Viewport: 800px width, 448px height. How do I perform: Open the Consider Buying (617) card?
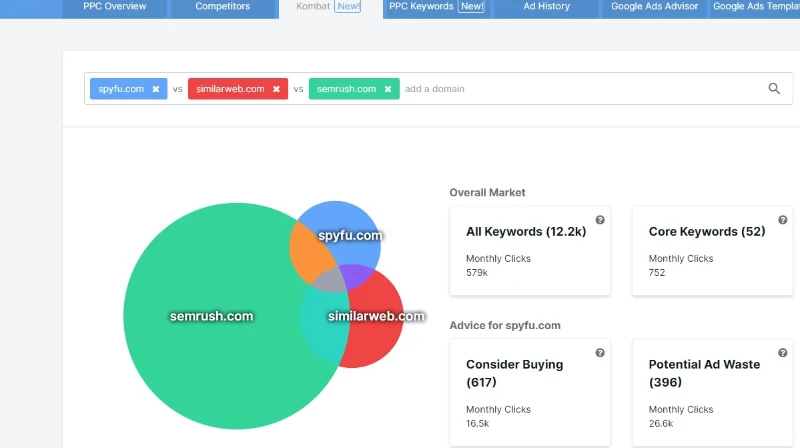530,393
